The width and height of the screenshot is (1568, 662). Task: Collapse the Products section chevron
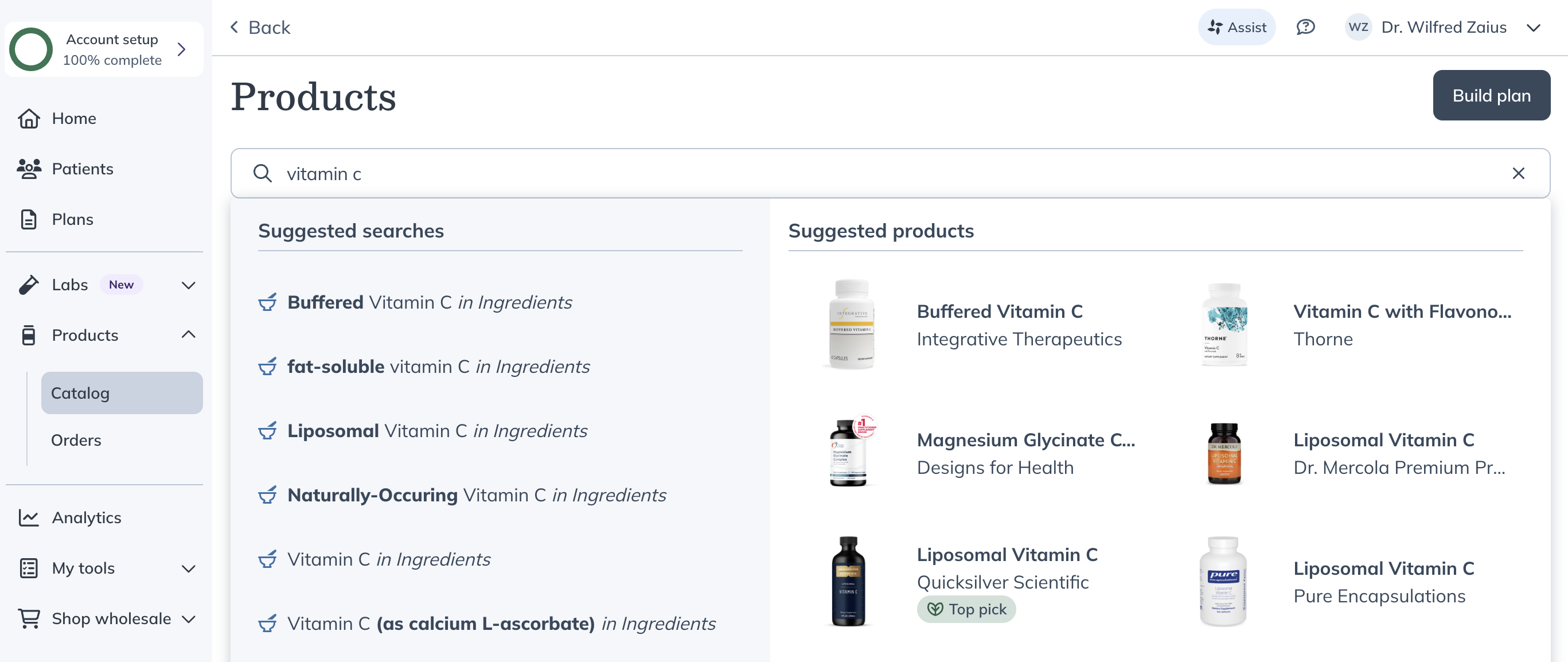(x=188, y=335)
